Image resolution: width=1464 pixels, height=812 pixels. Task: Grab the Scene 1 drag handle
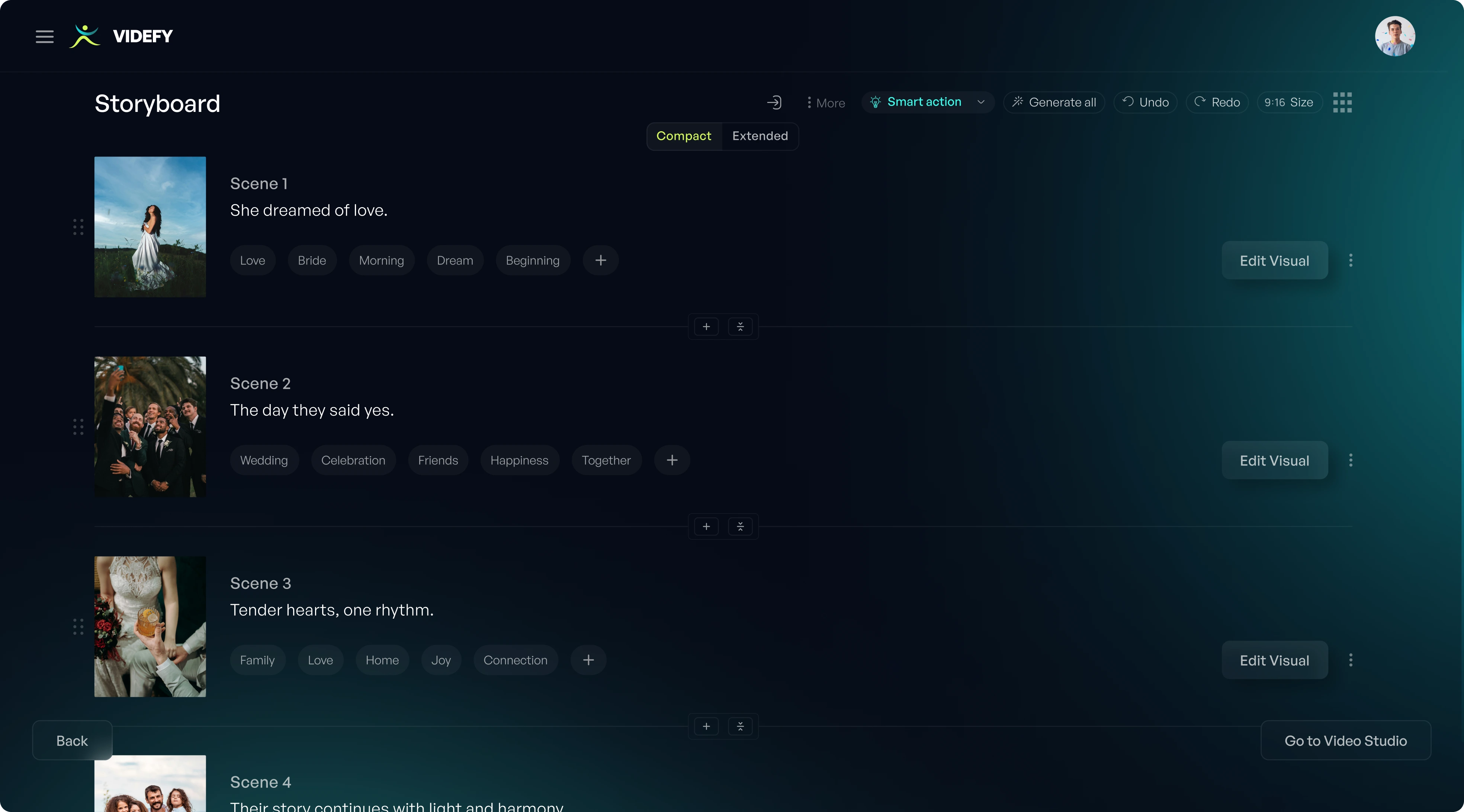[x=78, y=227]
